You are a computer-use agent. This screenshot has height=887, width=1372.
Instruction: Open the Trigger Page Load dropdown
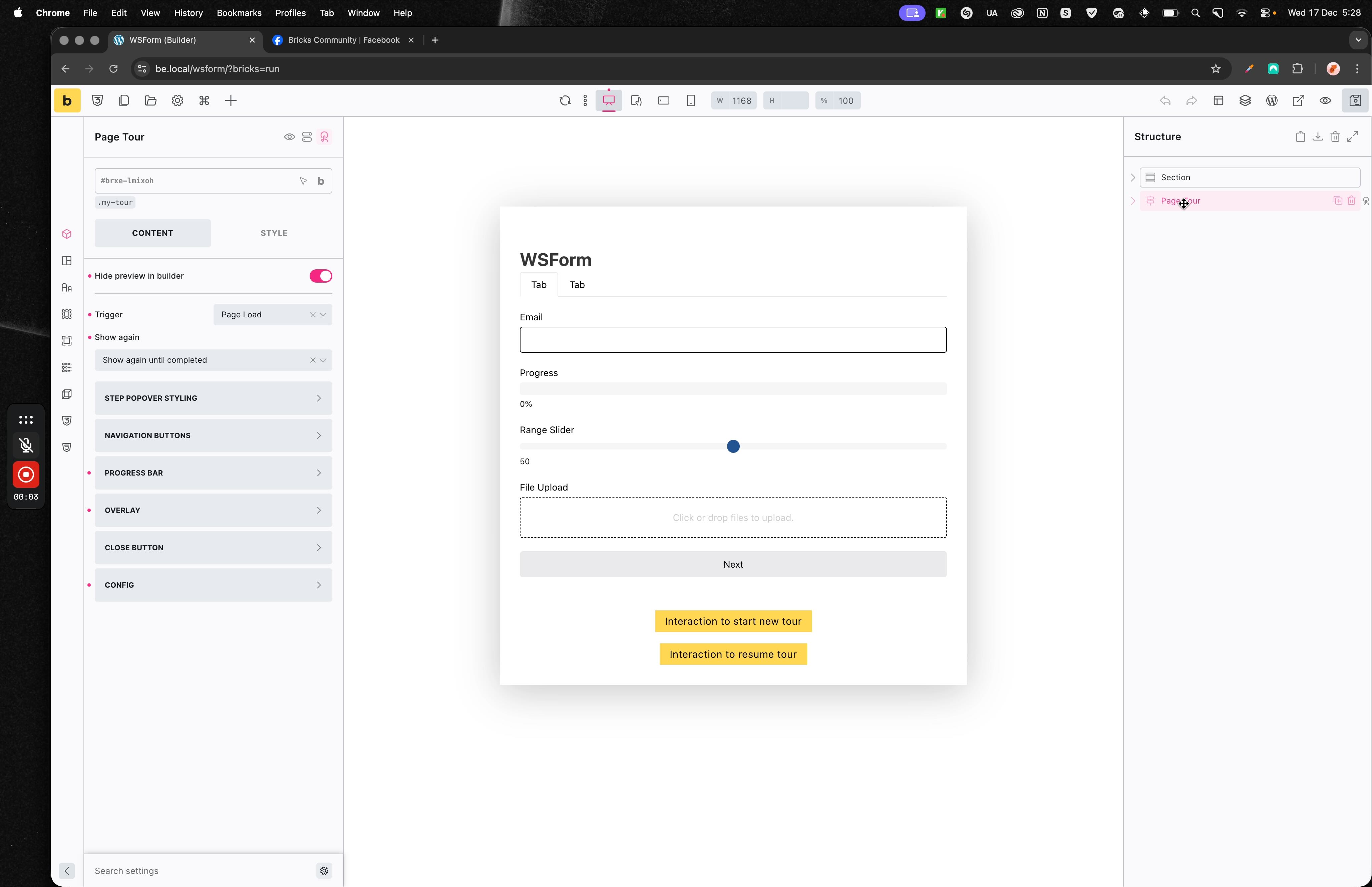click(x=273, y=314)
